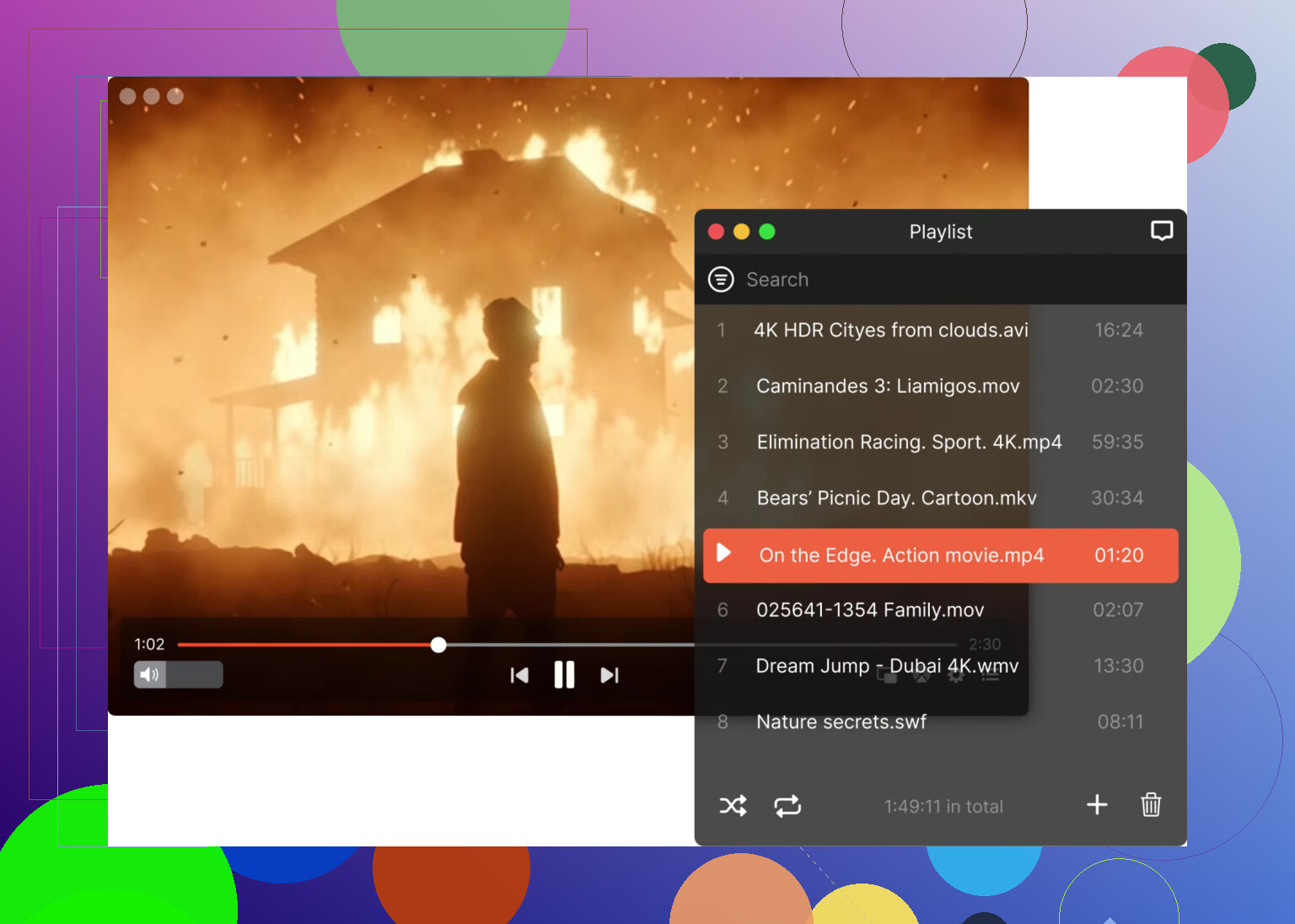Click the video progress slider handle
The width and height of the screenshot is (1295, 924).
pos(438,645)
